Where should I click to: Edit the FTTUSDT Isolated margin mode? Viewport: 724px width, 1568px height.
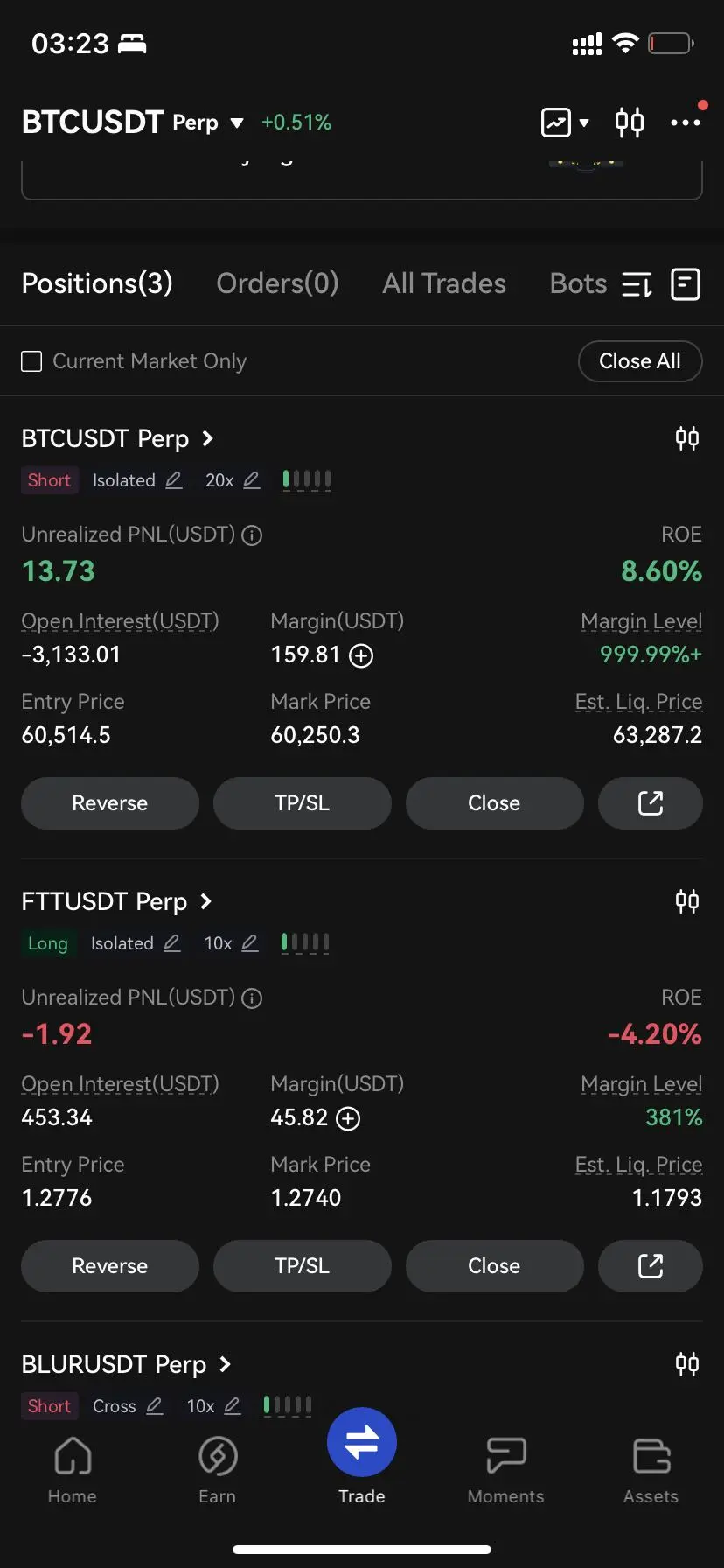[172, 943]
